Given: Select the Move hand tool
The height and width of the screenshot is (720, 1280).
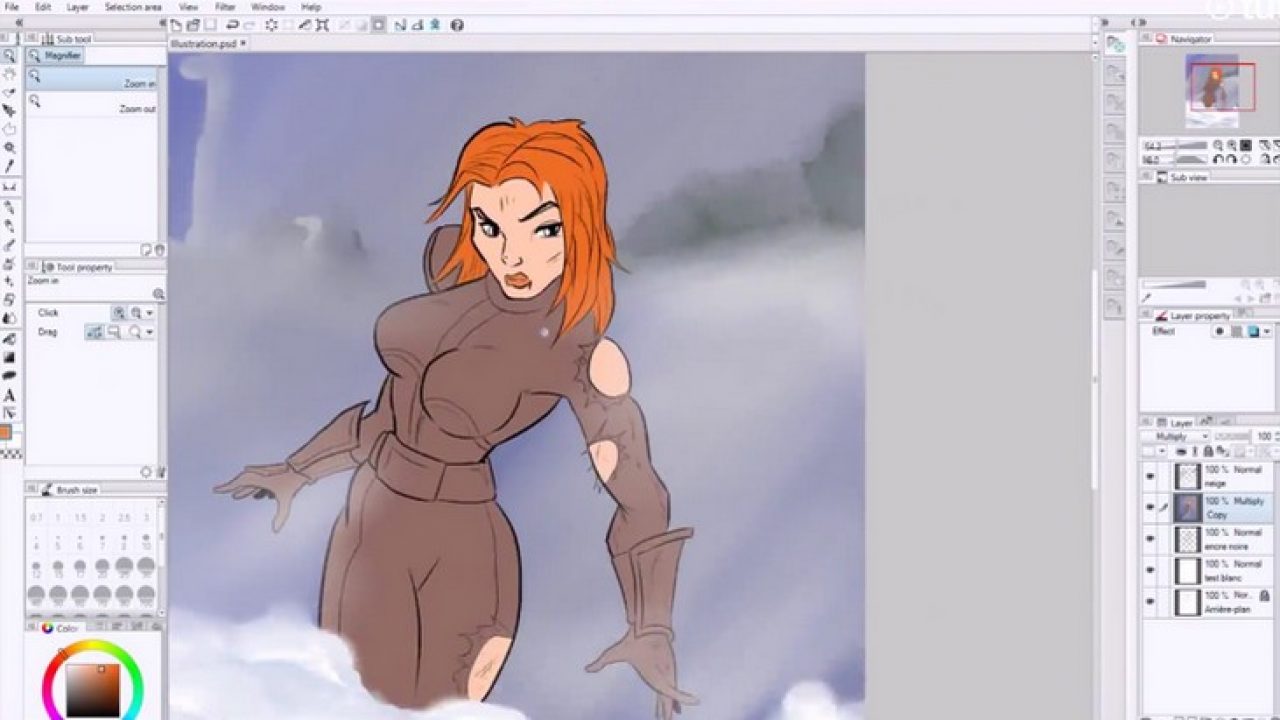Looking at the screenshot, I should (x=9, y=74).
